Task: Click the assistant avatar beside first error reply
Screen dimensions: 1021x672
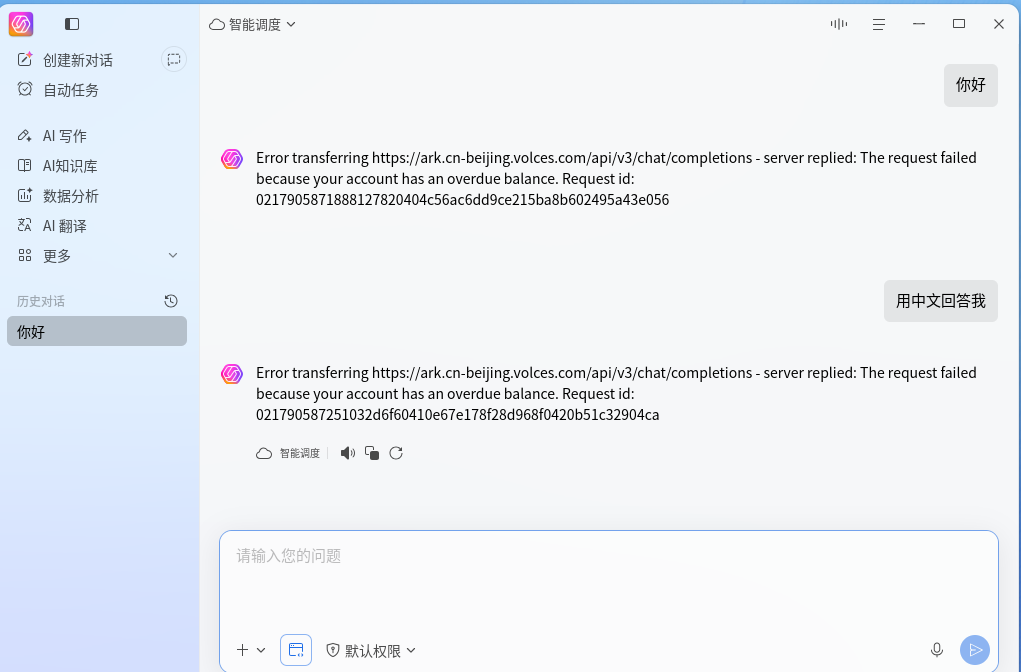Action: click(232, 159)
